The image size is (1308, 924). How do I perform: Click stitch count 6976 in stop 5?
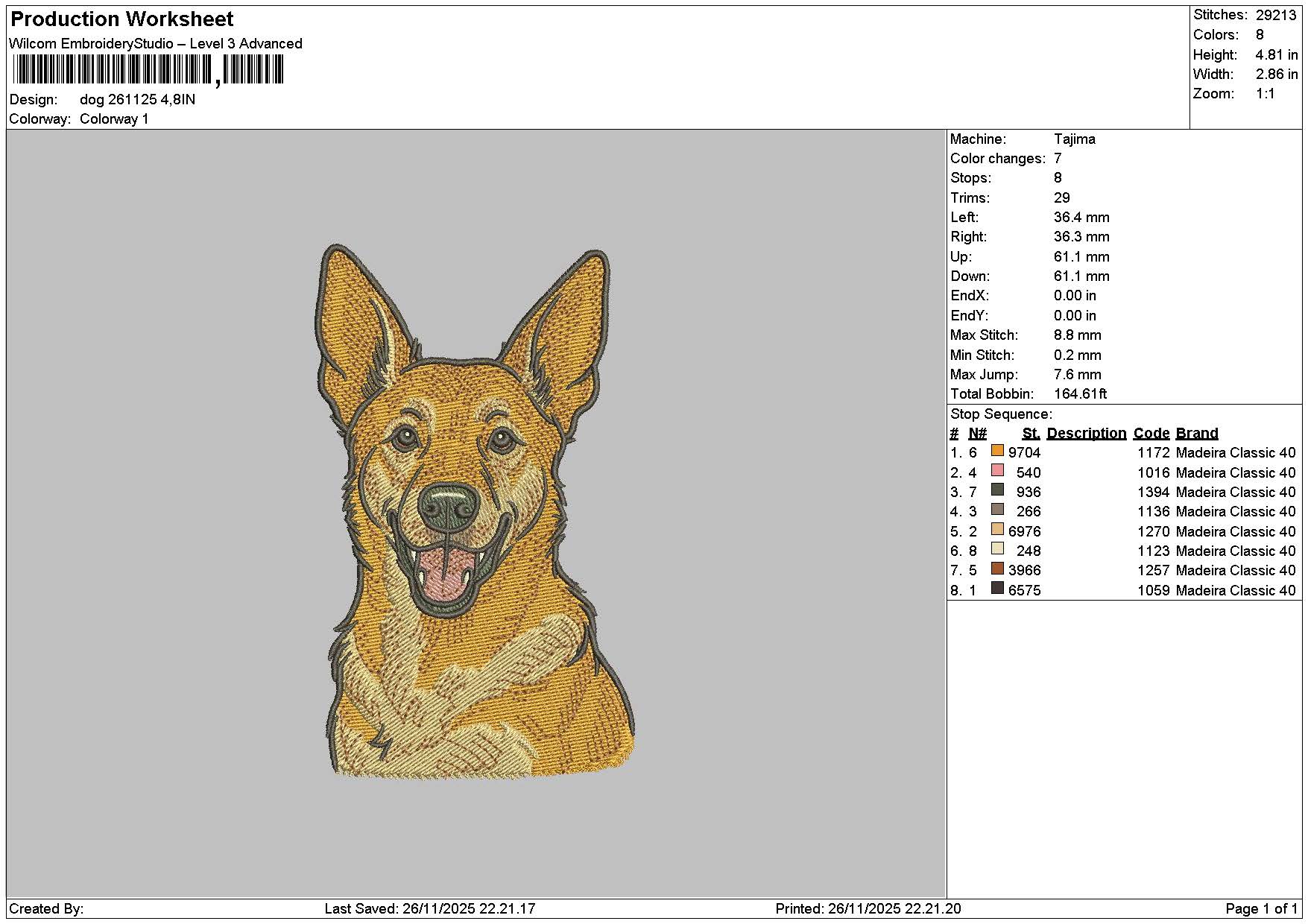(1024, 531)
